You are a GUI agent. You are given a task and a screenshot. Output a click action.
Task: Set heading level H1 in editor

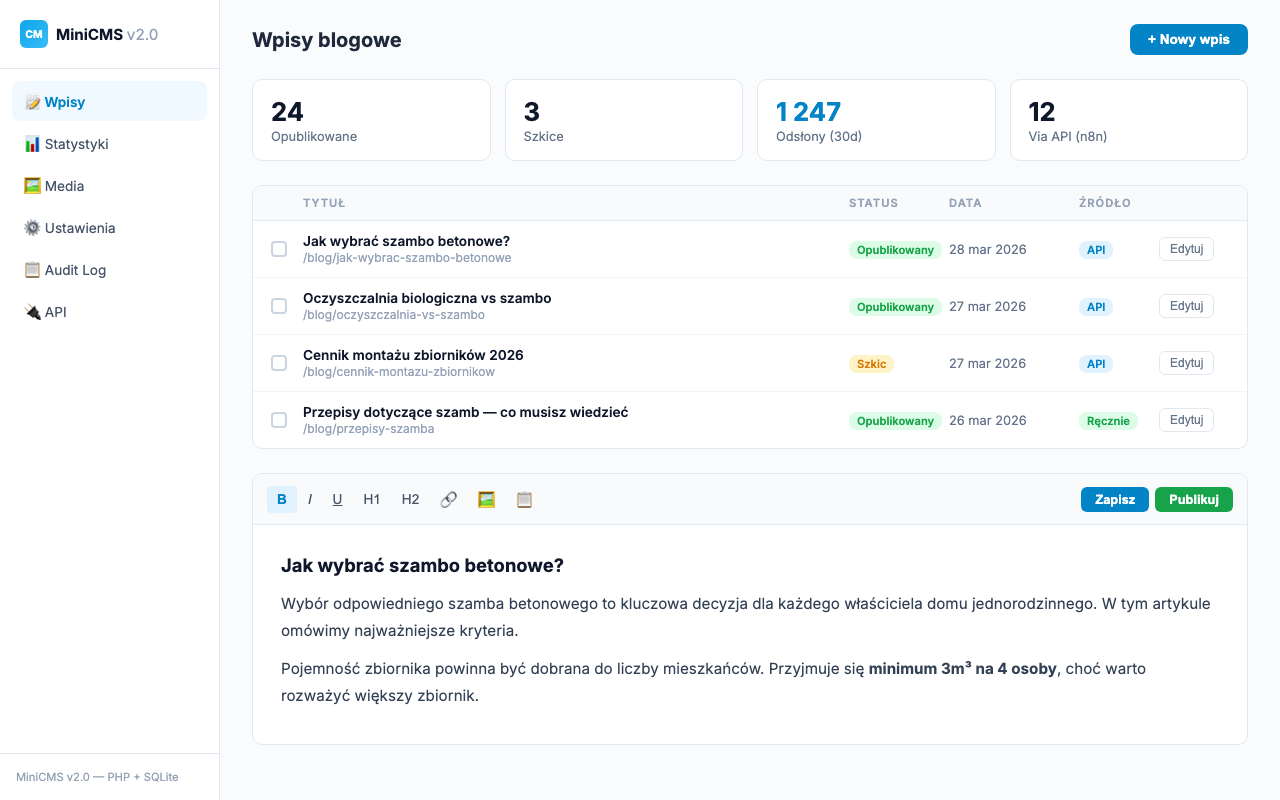point(372,499)
